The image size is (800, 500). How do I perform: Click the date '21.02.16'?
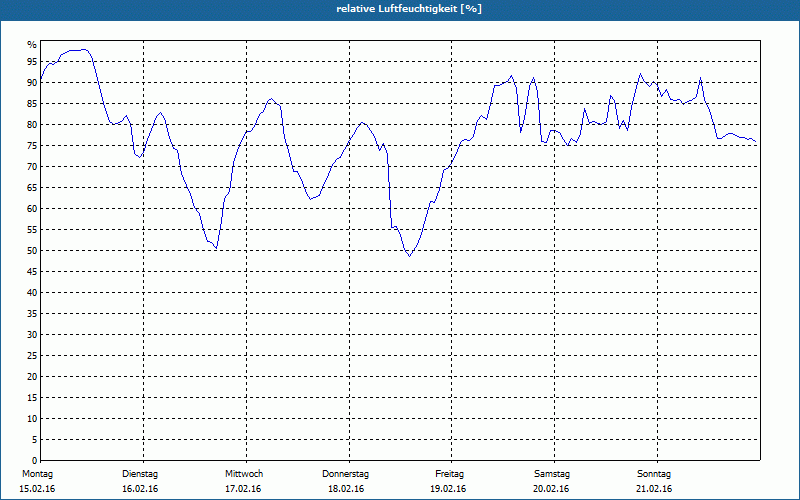click(654, 489)
